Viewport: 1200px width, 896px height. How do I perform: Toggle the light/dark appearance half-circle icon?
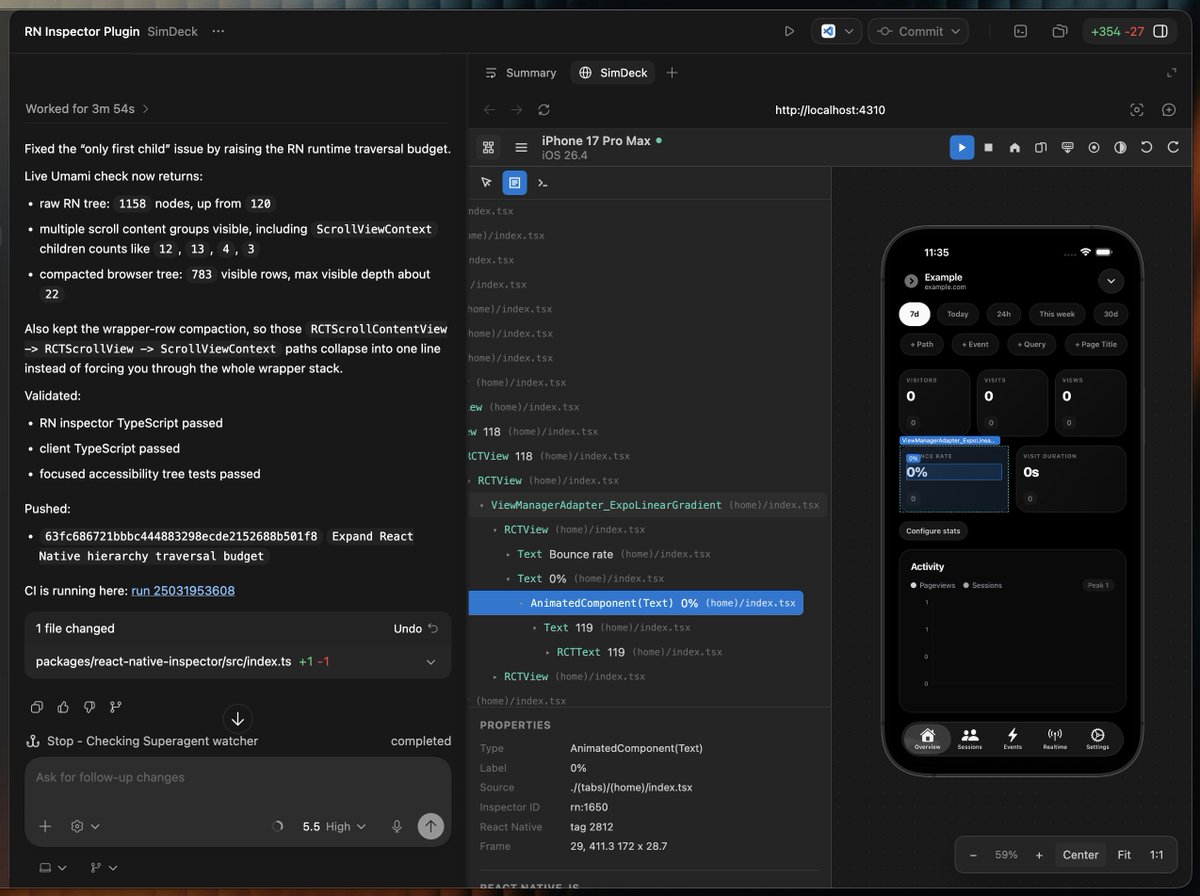coord(1120,147)
